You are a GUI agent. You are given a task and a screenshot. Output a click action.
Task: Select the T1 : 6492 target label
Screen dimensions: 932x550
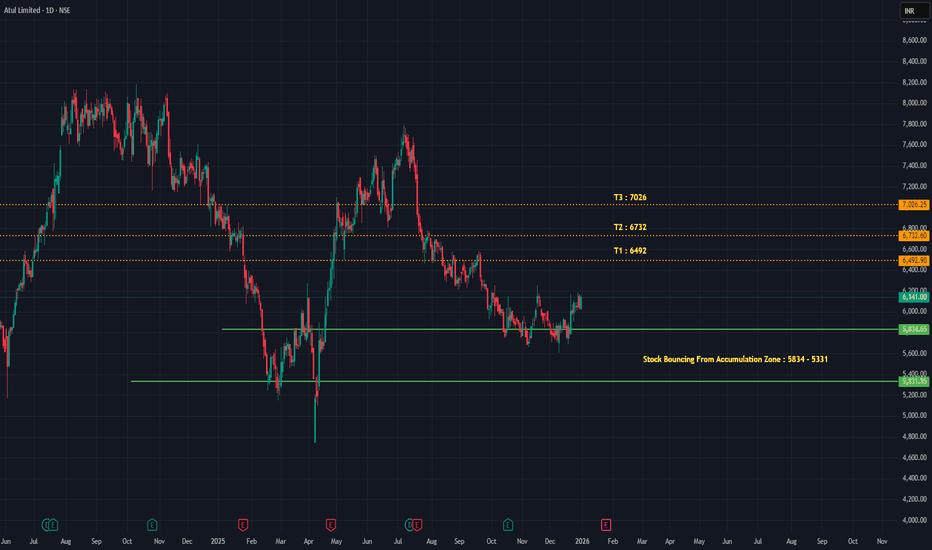point(630,250)
